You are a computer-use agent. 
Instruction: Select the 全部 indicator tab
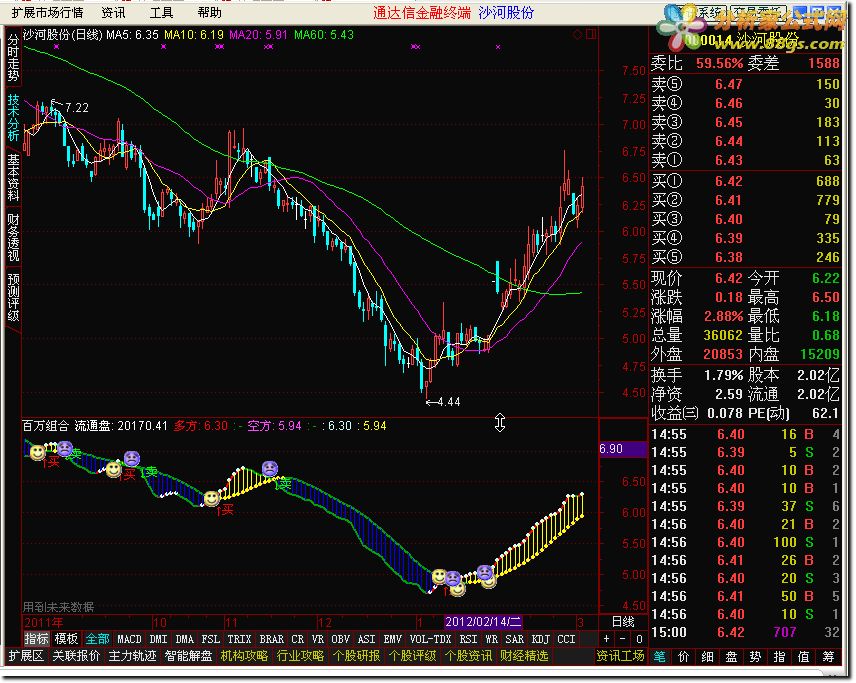97,639
